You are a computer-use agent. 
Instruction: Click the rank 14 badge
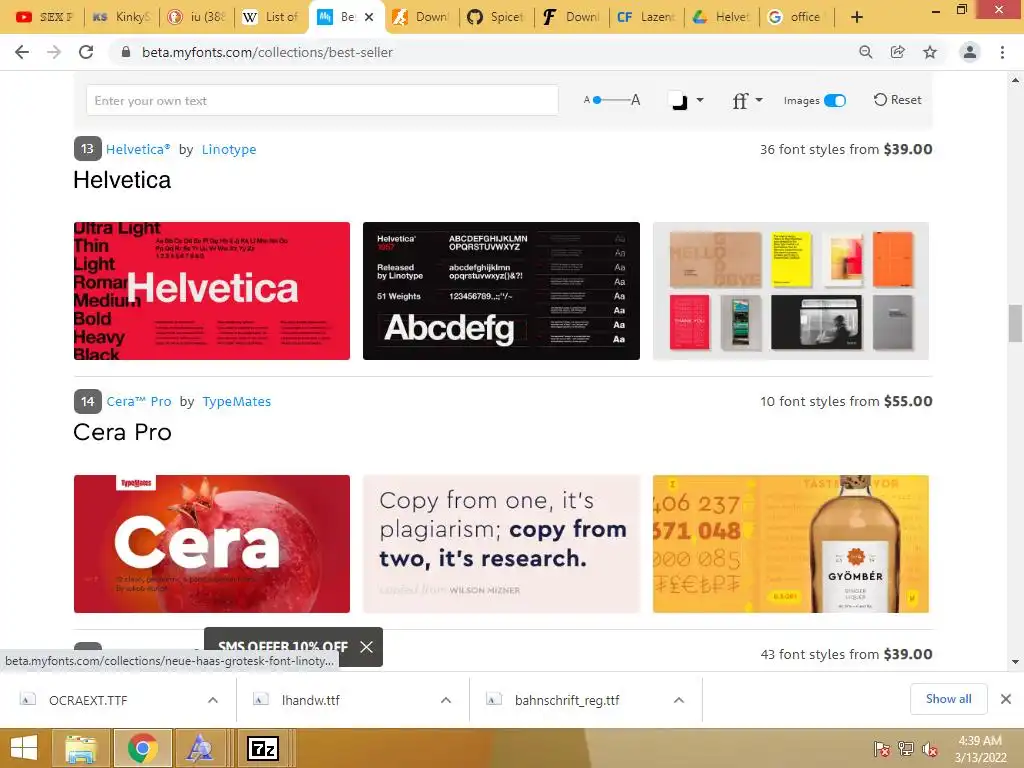click(x=88, y=401)
